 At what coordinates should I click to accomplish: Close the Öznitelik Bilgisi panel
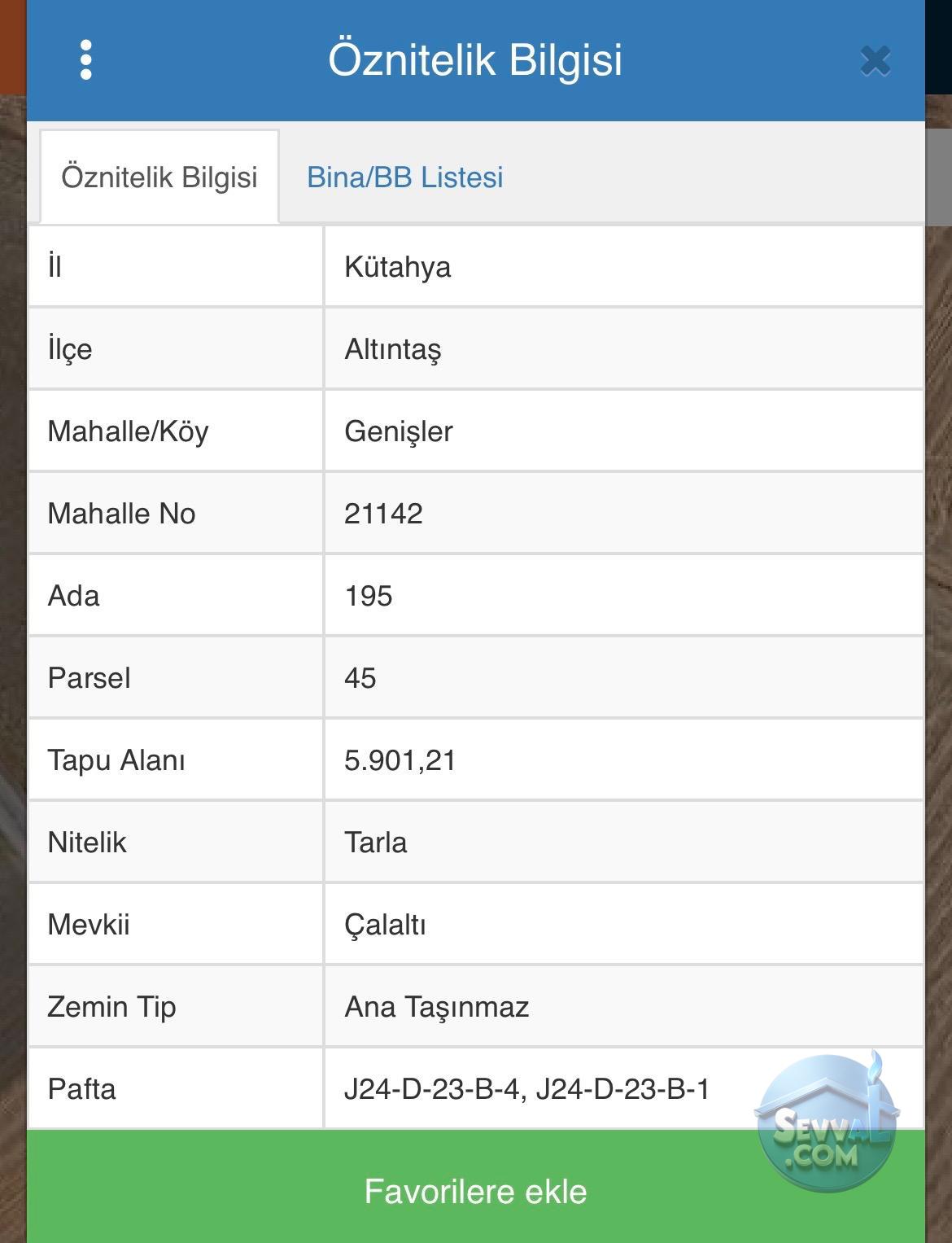pyautogui.click(x=876, y=61)
